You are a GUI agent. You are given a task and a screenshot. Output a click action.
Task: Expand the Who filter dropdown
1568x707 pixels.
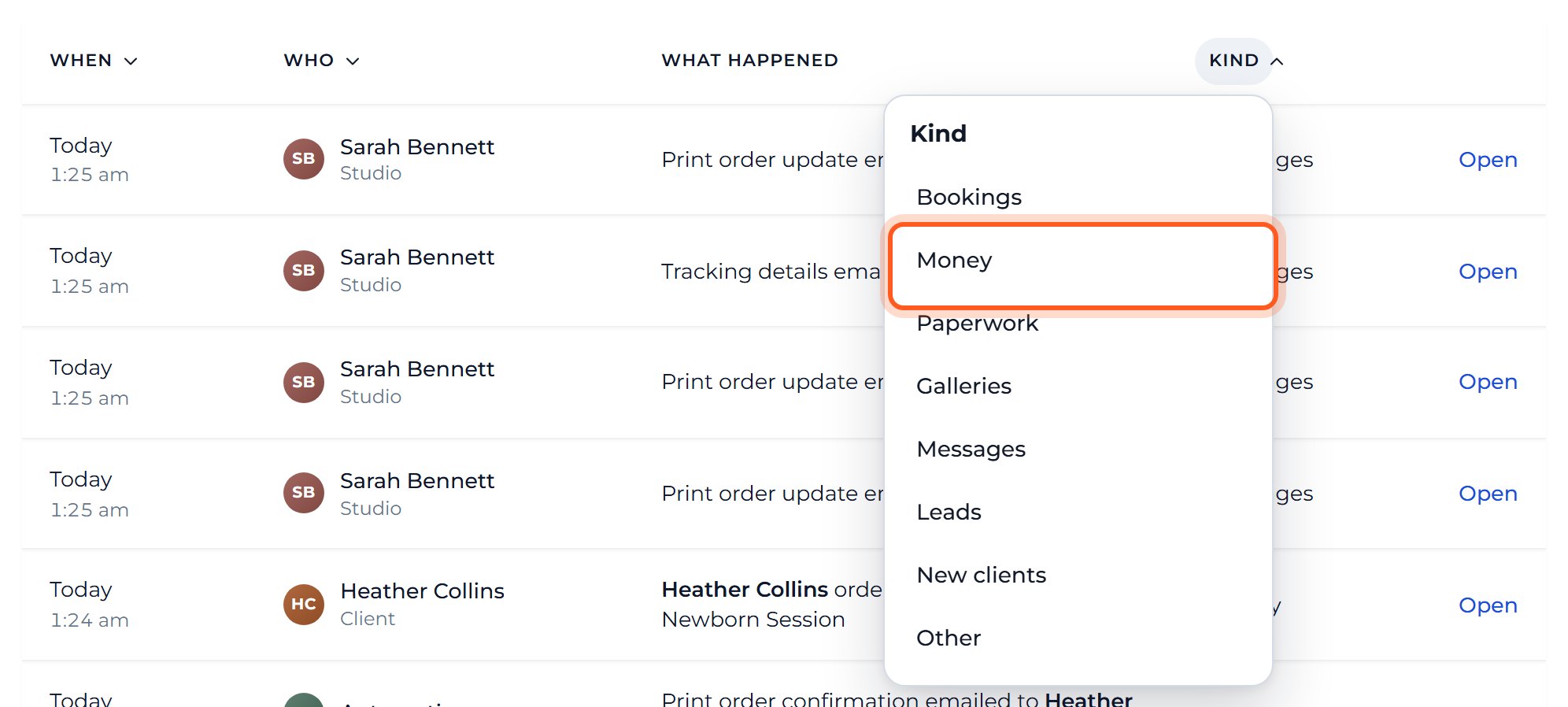click(x=321, y=61)
